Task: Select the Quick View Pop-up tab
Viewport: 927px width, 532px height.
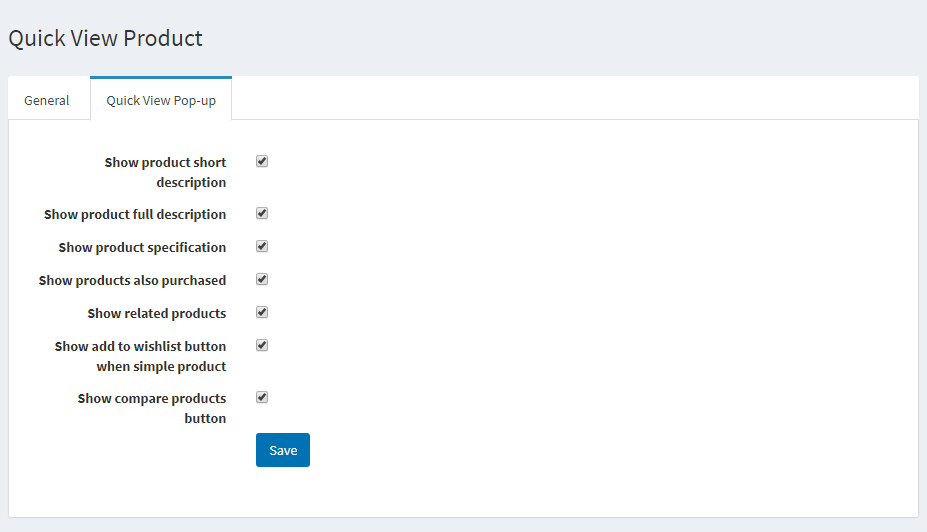Action: click(x=161, y=100)
